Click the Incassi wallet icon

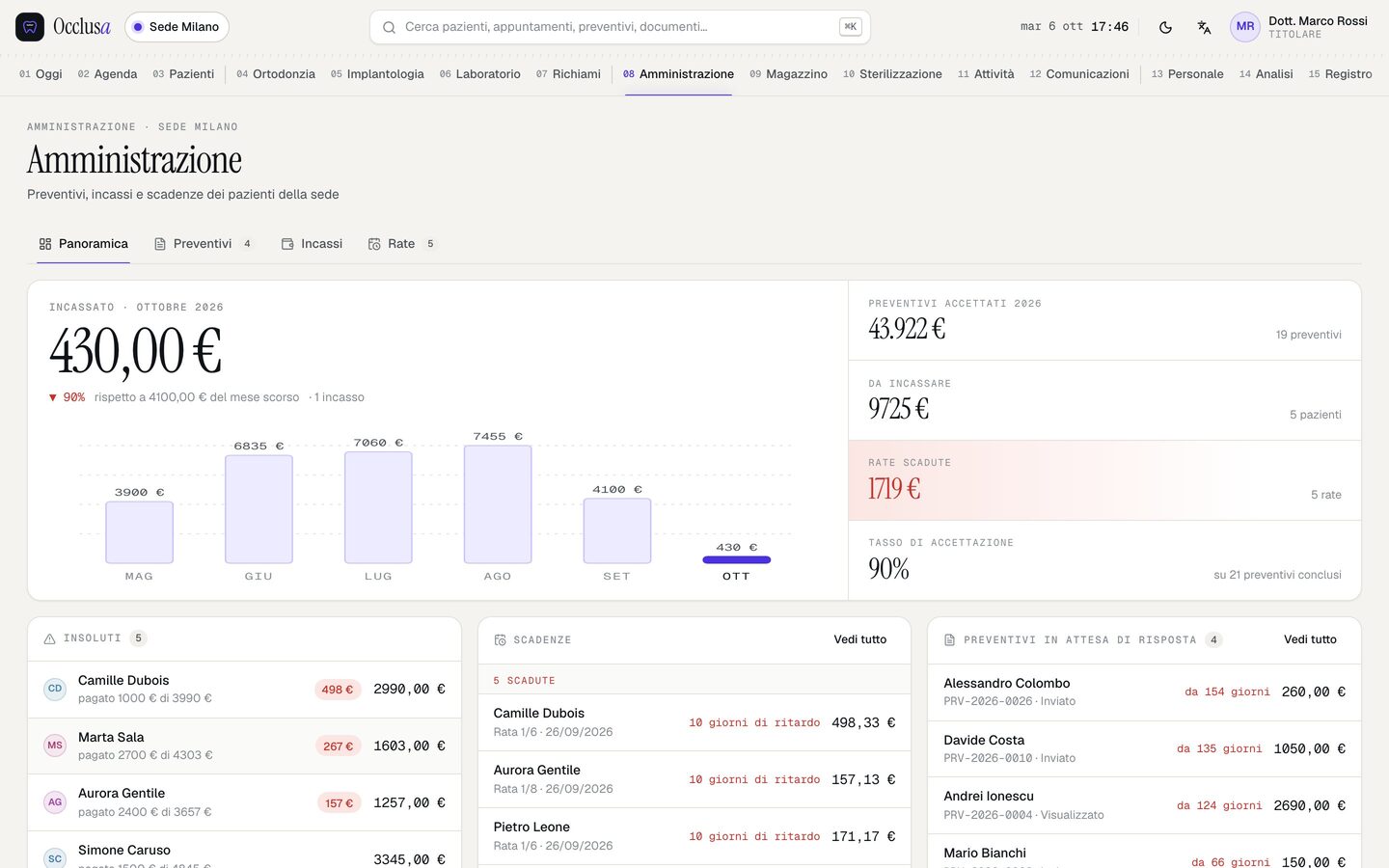[287, 244]
